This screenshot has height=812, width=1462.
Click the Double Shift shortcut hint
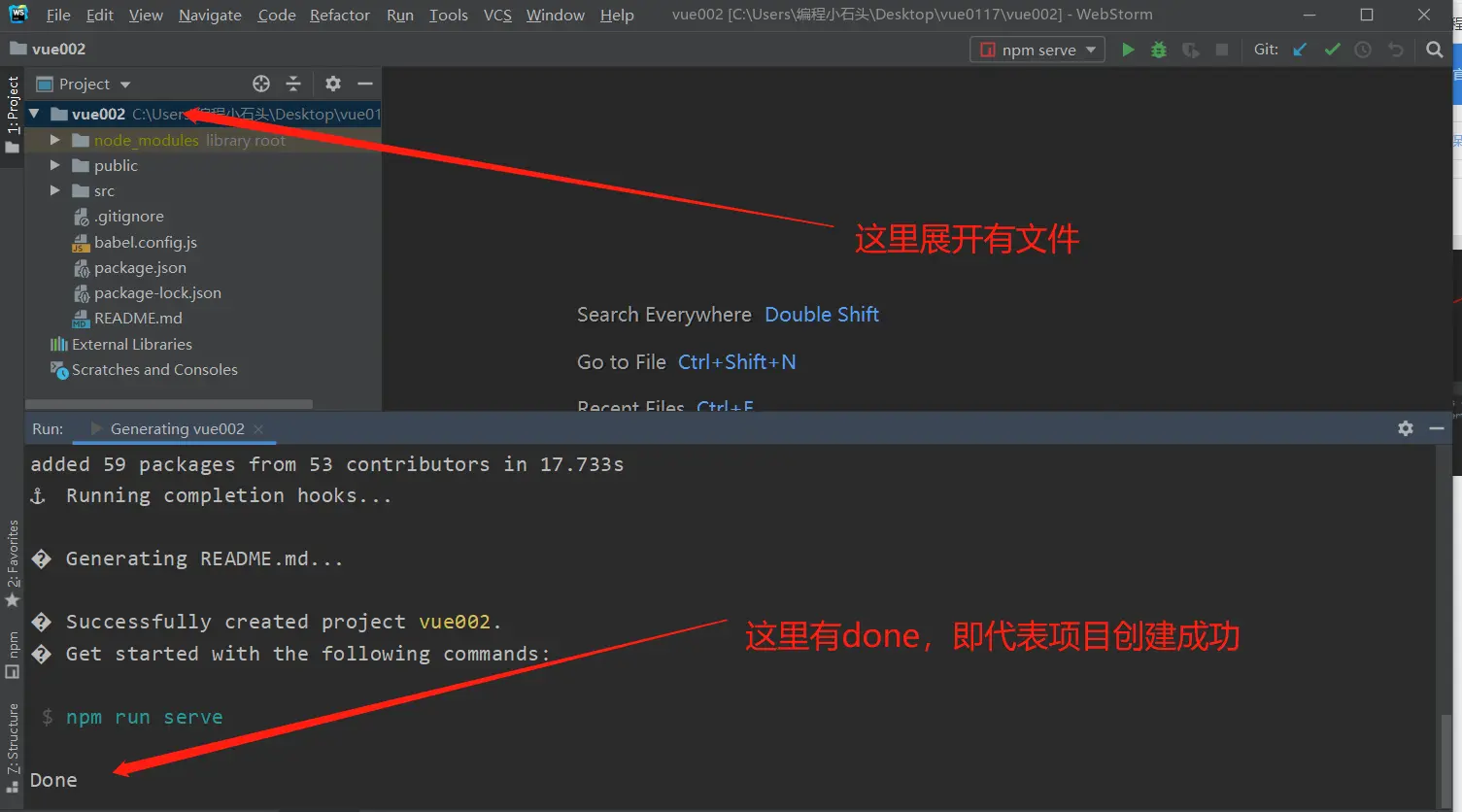click(822, 315)
